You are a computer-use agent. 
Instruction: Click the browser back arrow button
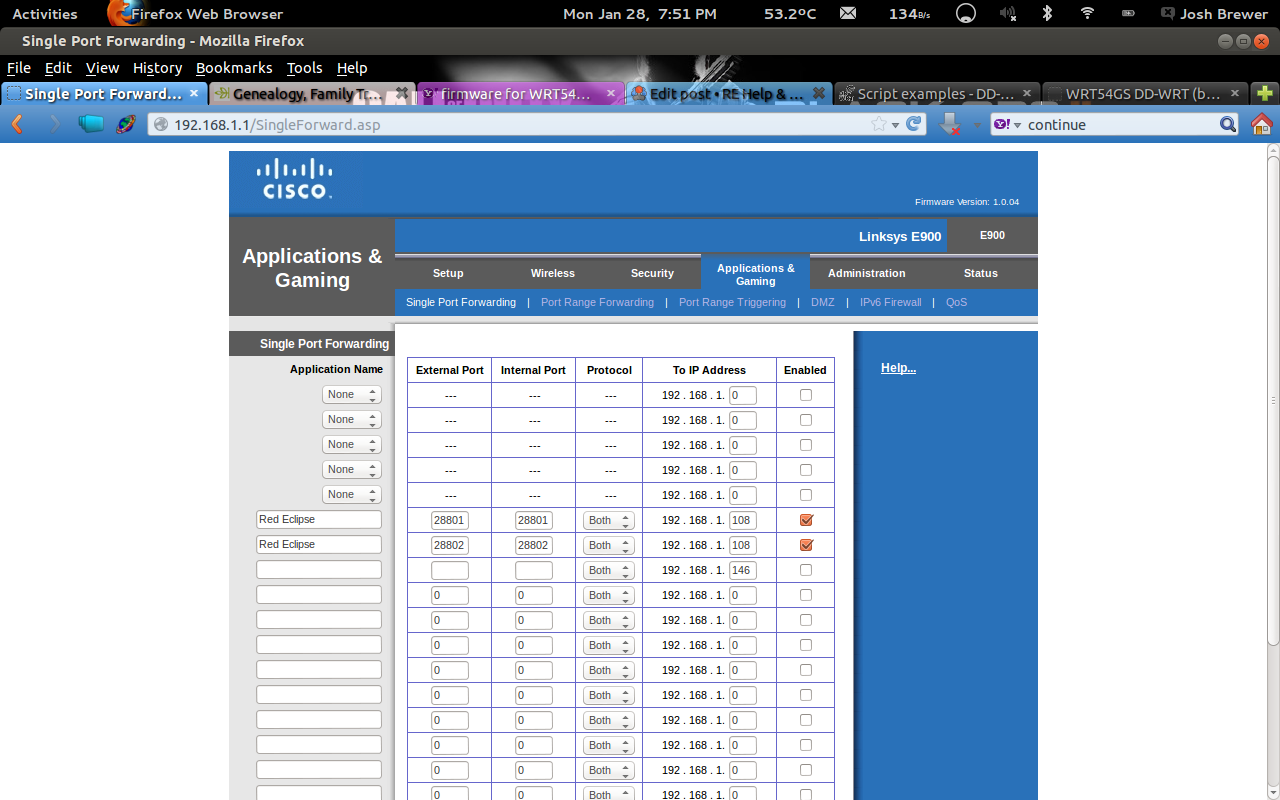click(x=17, y=124)
